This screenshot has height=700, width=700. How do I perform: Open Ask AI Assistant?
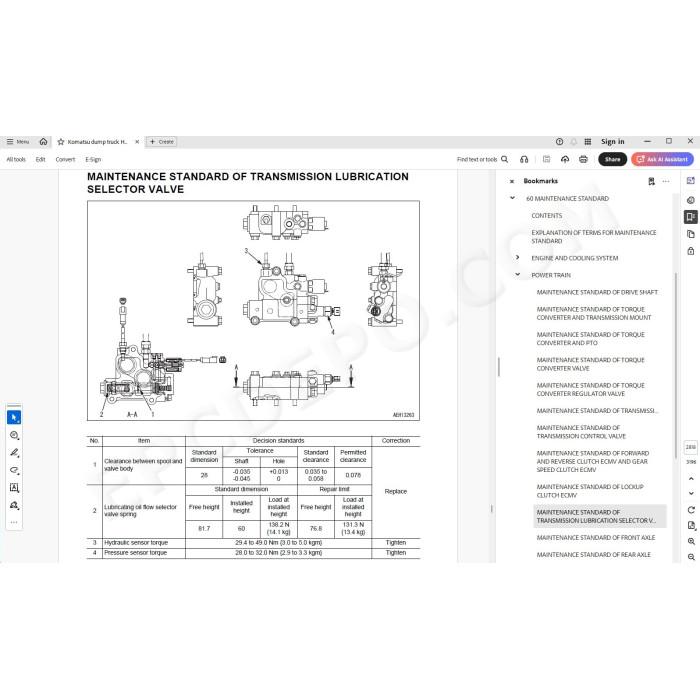[662, 159]
